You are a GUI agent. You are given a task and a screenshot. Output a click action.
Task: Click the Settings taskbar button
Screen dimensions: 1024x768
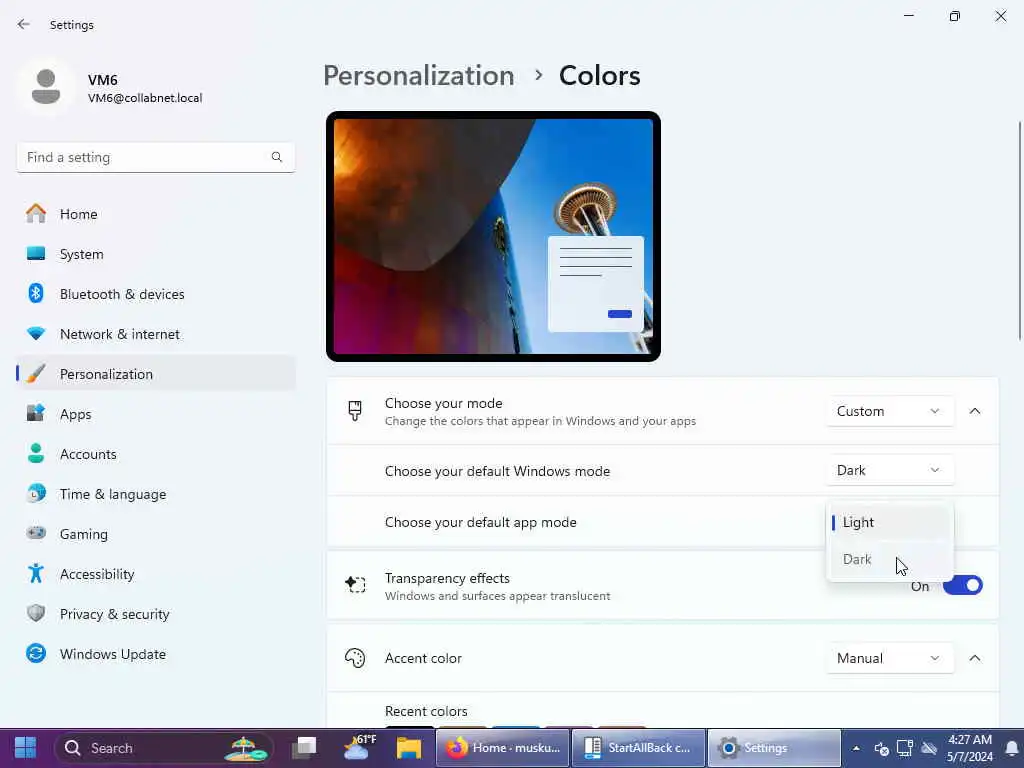tap(775, 748)
